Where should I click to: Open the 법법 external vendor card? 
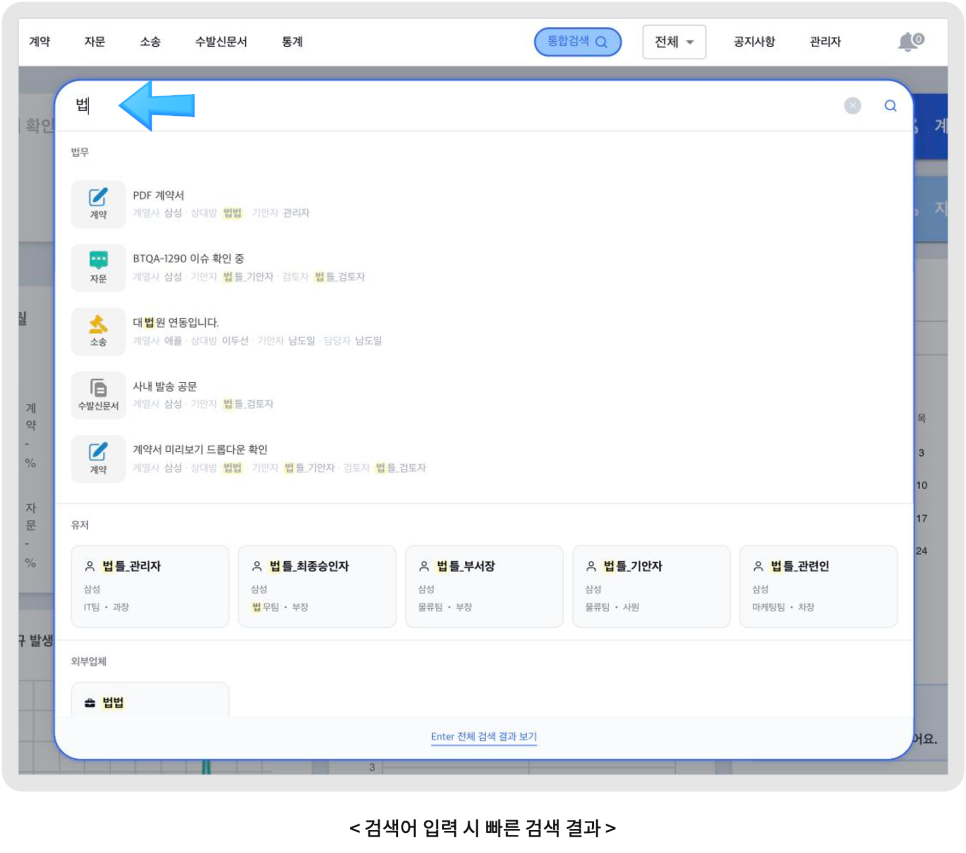point(150,700)
